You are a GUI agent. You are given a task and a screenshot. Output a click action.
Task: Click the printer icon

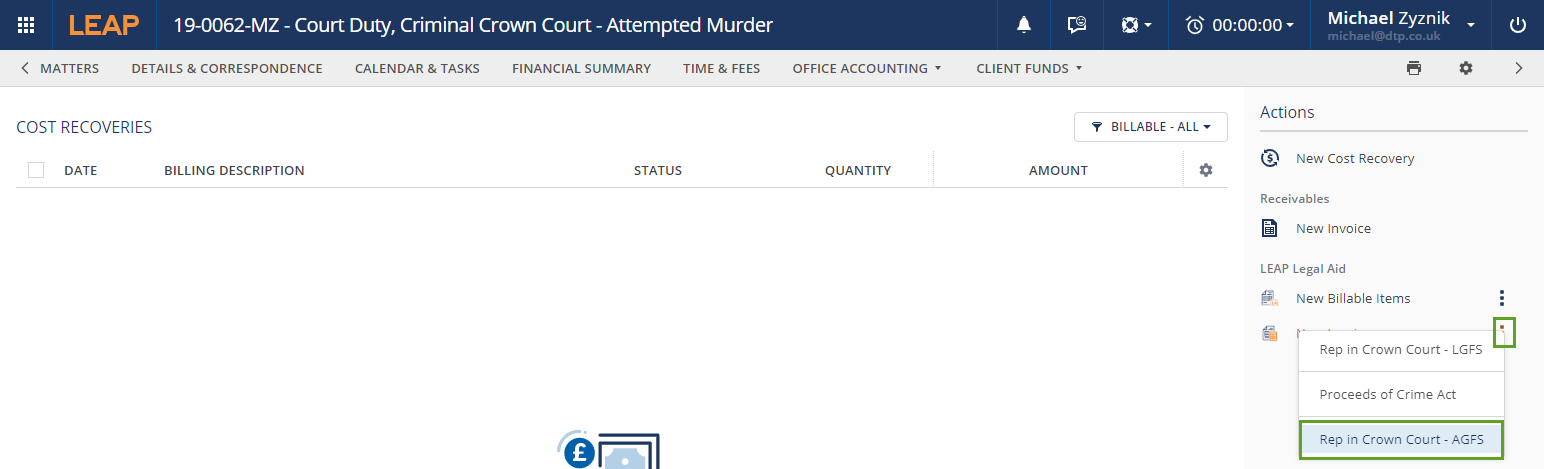[x=1413, y=68]
